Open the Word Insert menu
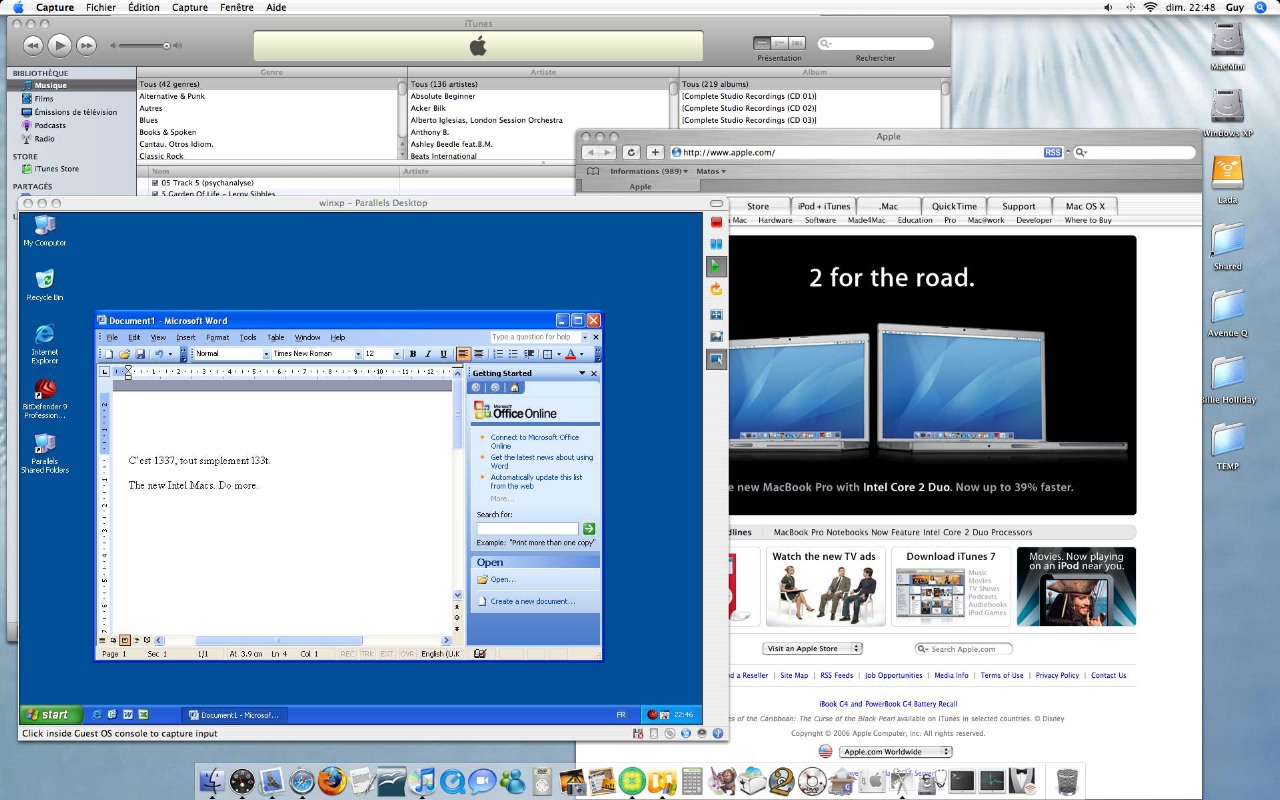This screenshot has height=800, width=1280. coord(186,337)
